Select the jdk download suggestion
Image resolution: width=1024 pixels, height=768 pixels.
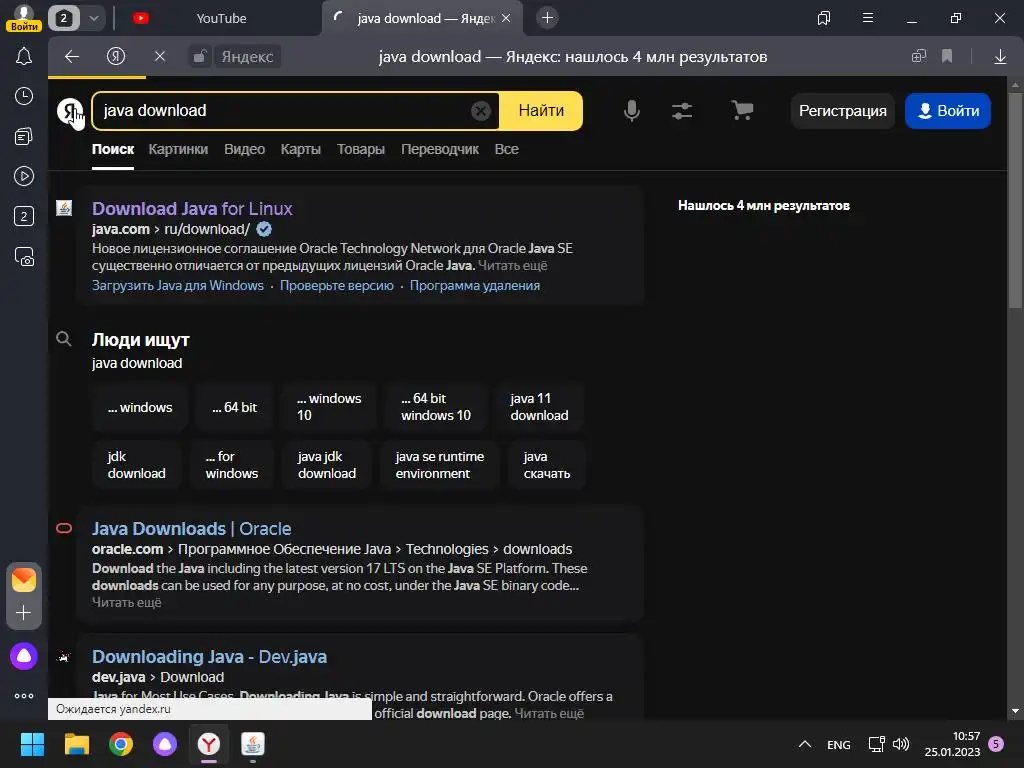[x=136, y=465]
